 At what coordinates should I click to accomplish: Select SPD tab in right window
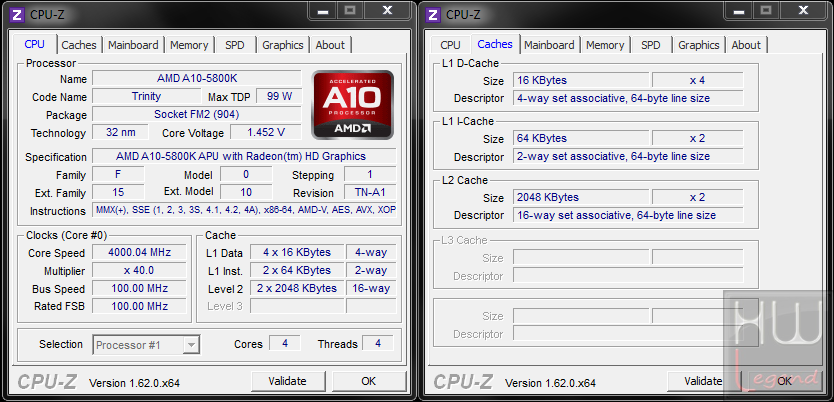(x=650, y=45)
